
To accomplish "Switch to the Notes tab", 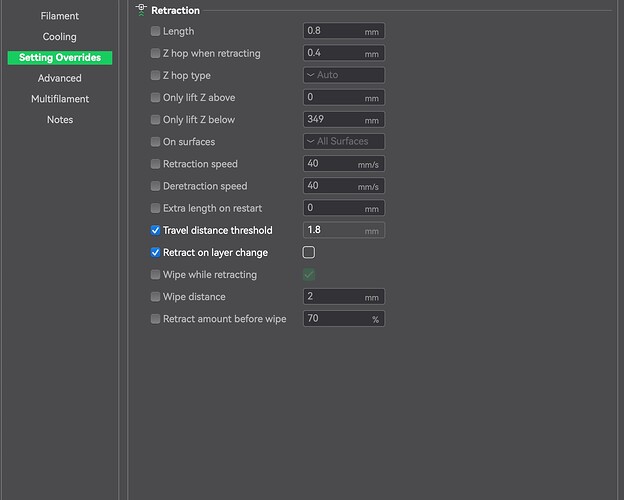I will 60,120.
